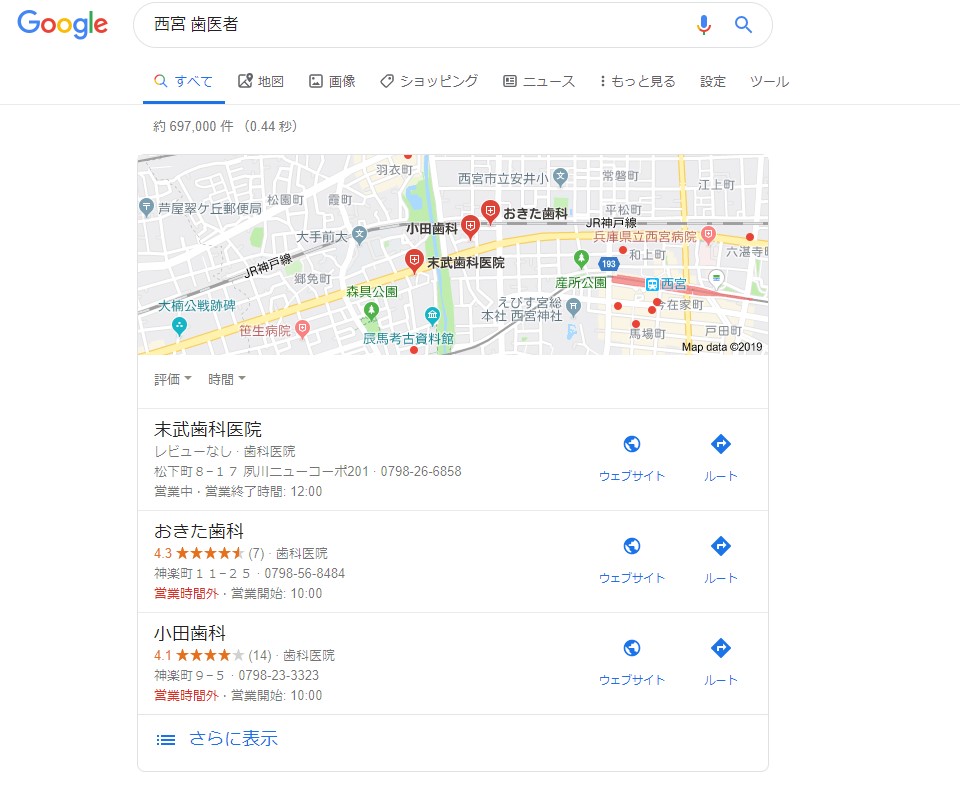Click ルート label for 小田歯科
This screenshot has width=960, height=785.
pyautogui.click(x=721, y=680)
